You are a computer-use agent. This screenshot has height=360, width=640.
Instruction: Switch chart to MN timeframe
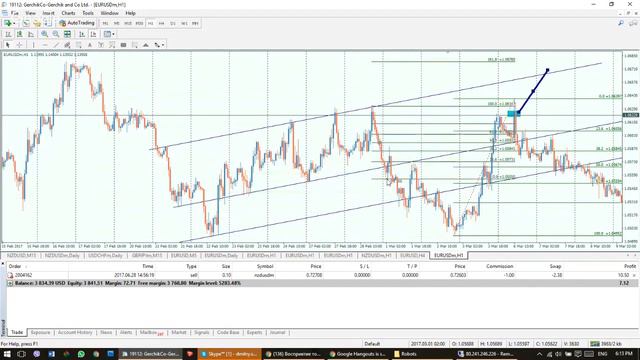click(x=195, y=24)
